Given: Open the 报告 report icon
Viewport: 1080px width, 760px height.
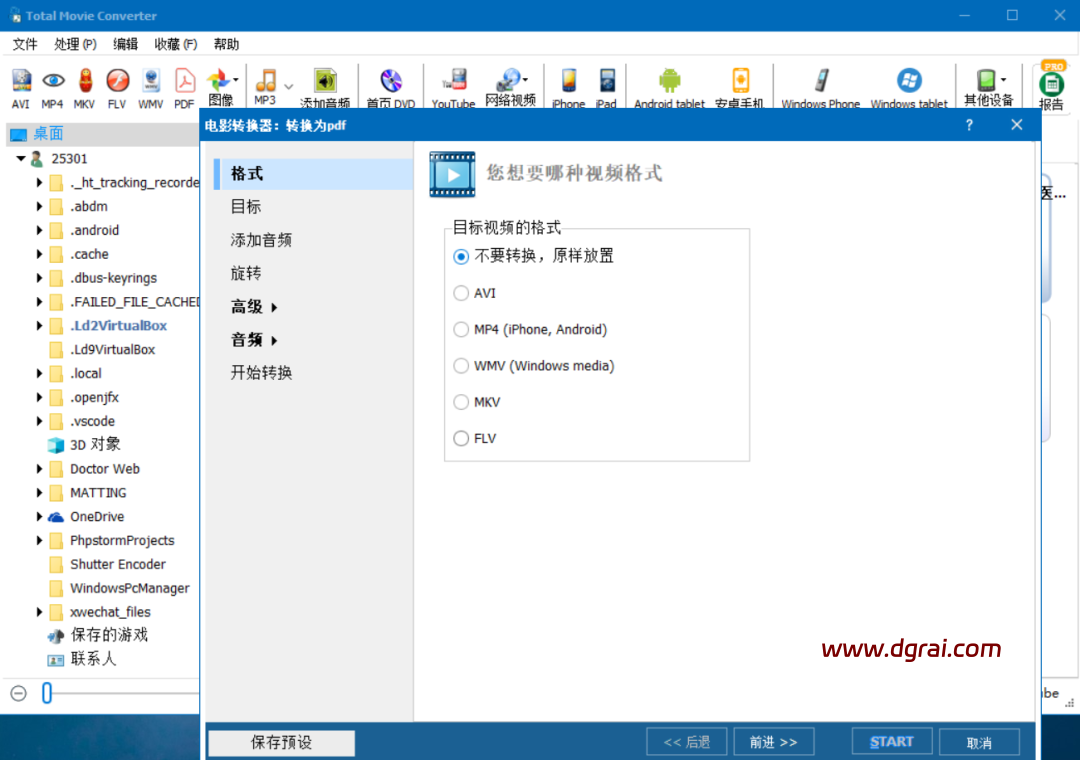Looking at the screenshot, I should 1051,88.
